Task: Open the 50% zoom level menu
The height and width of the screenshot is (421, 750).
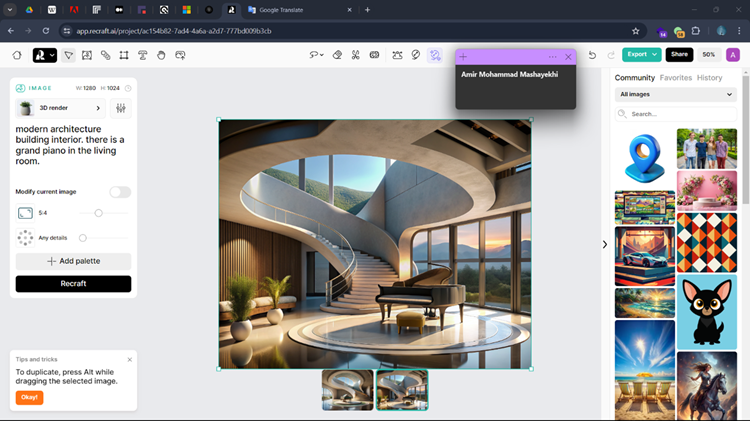Action: (709, 55)
